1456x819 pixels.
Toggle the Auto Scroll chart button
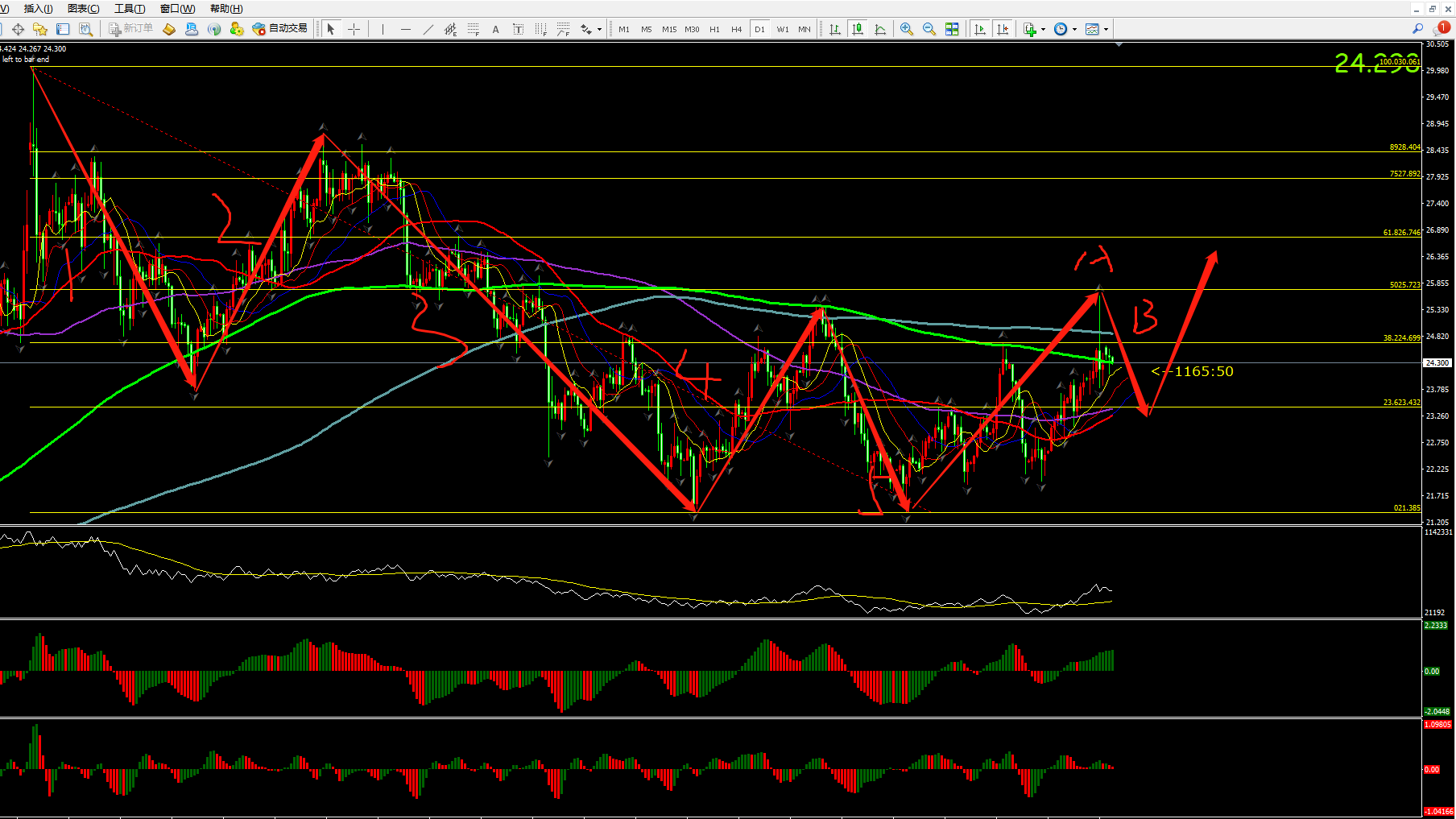[x=980, y=29]
